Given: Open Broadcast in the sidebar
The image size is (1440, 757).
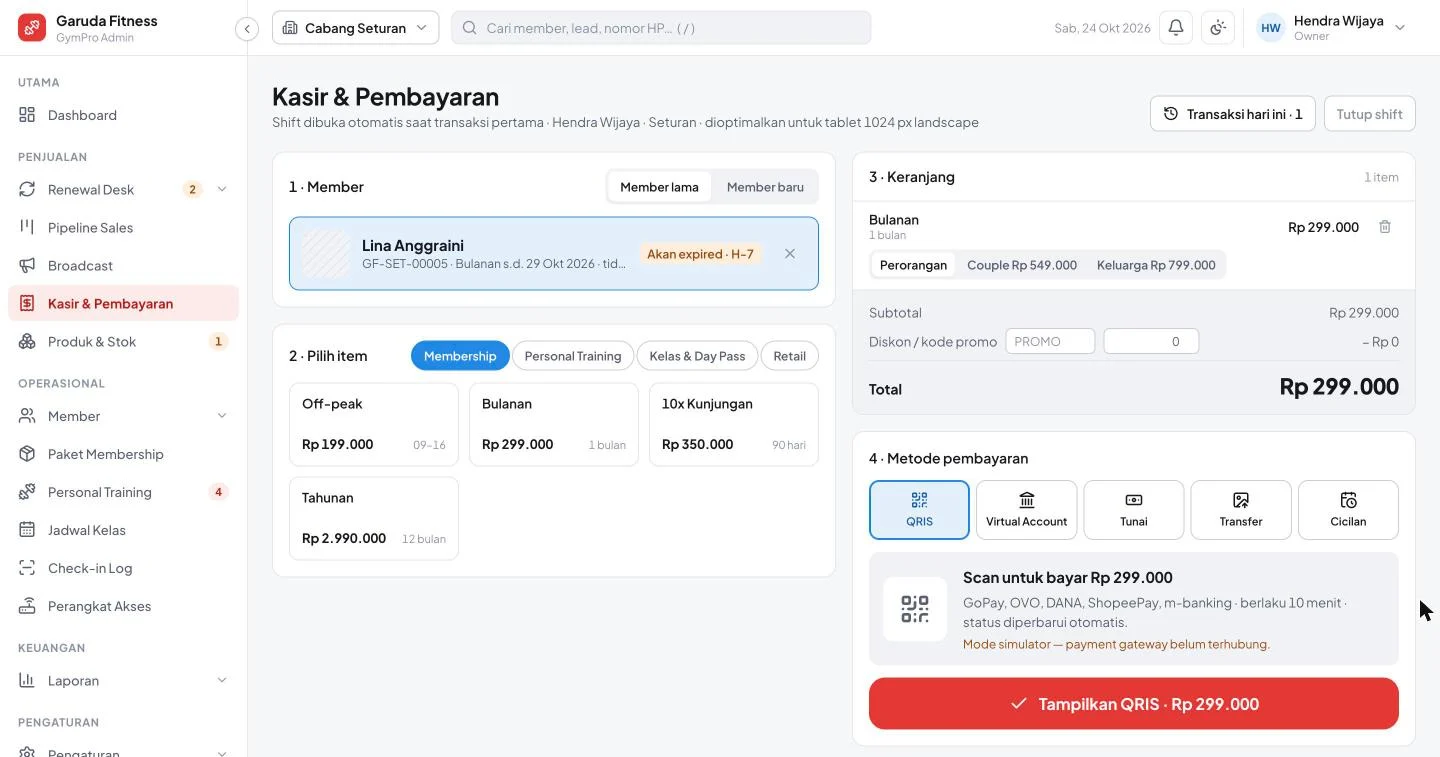Looking at the screenshot, I should [123, 266].
